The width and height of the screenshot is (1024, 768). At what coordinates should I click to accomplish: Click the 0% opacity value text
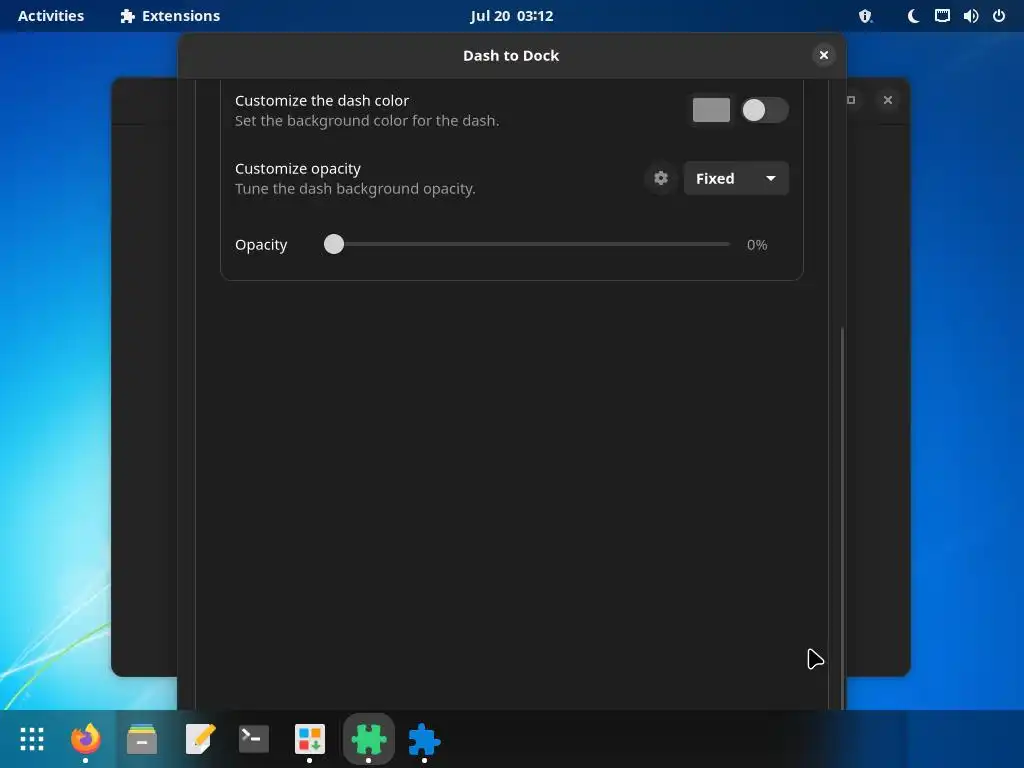[x=757, y=245]
